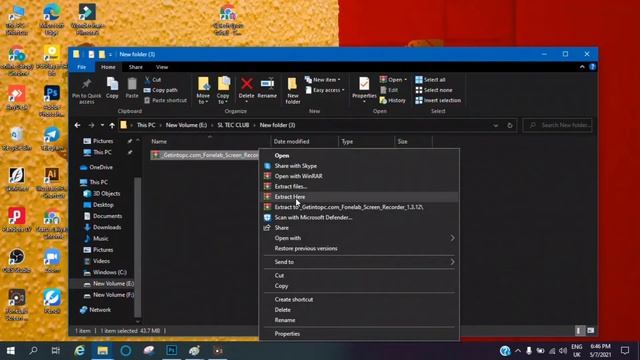Click Edit in the Open group
The width and height of the screenshot is (640, 360).
tap(389, 90)
